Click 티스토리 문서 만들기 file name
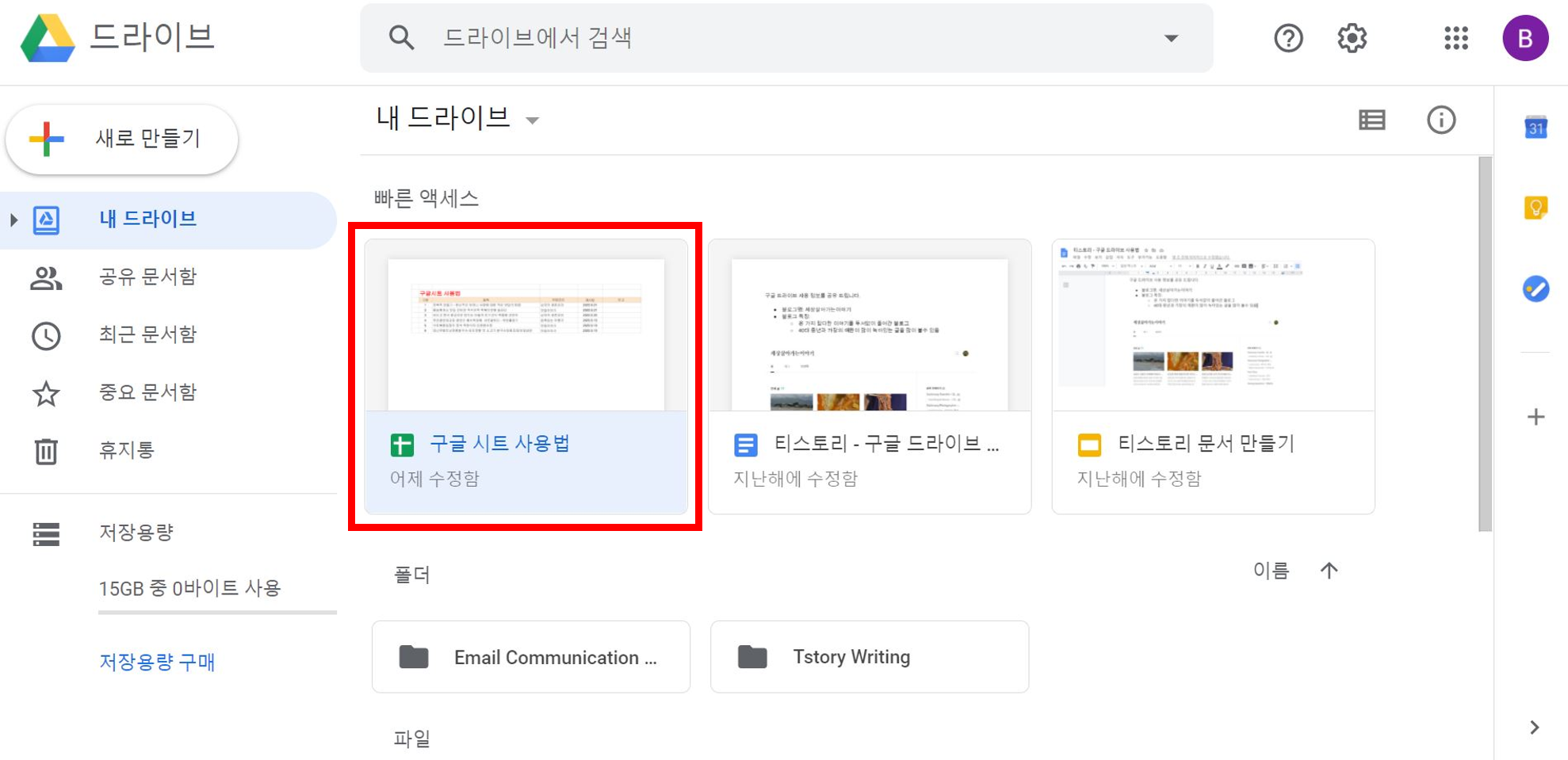The width and height of the screenshot is (1568, 760). coord(1206,444)
